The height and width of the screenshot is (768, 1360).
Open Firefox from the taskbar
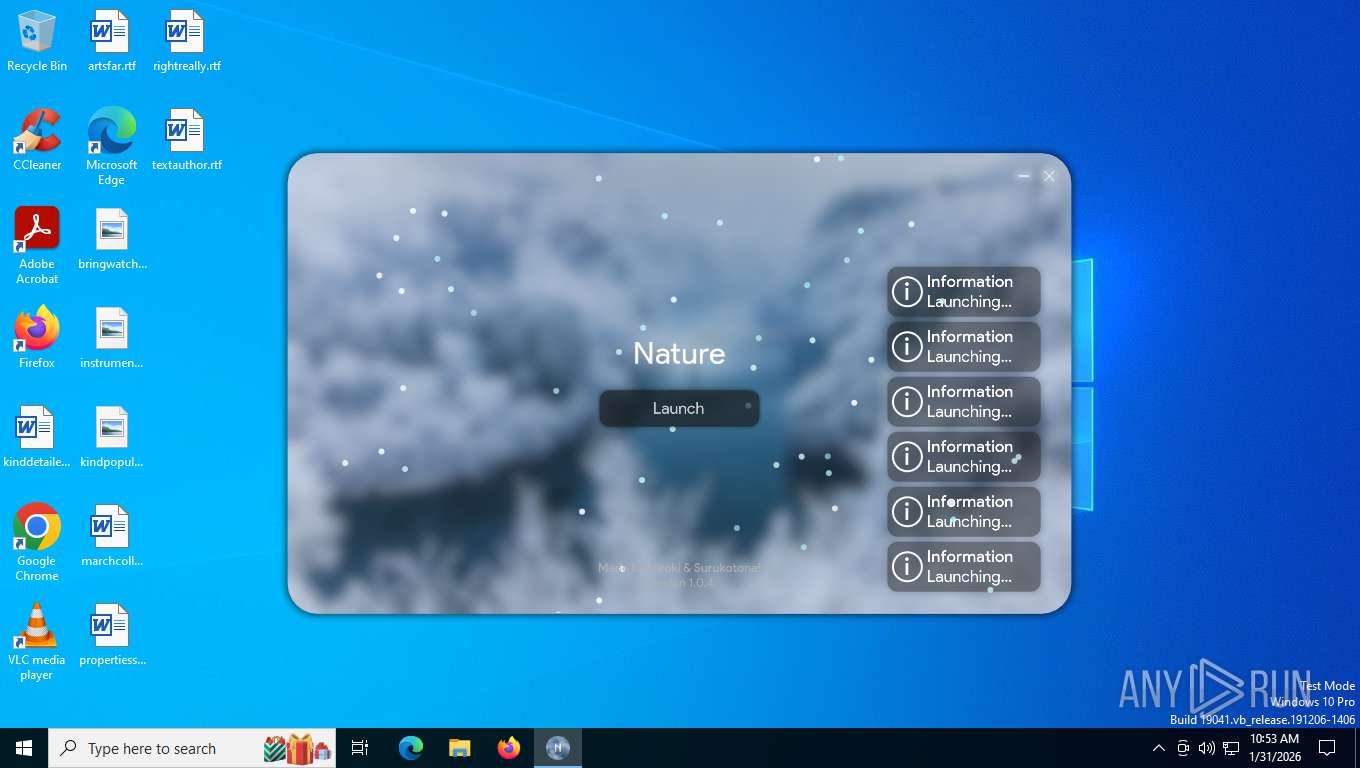pos(509,748)
